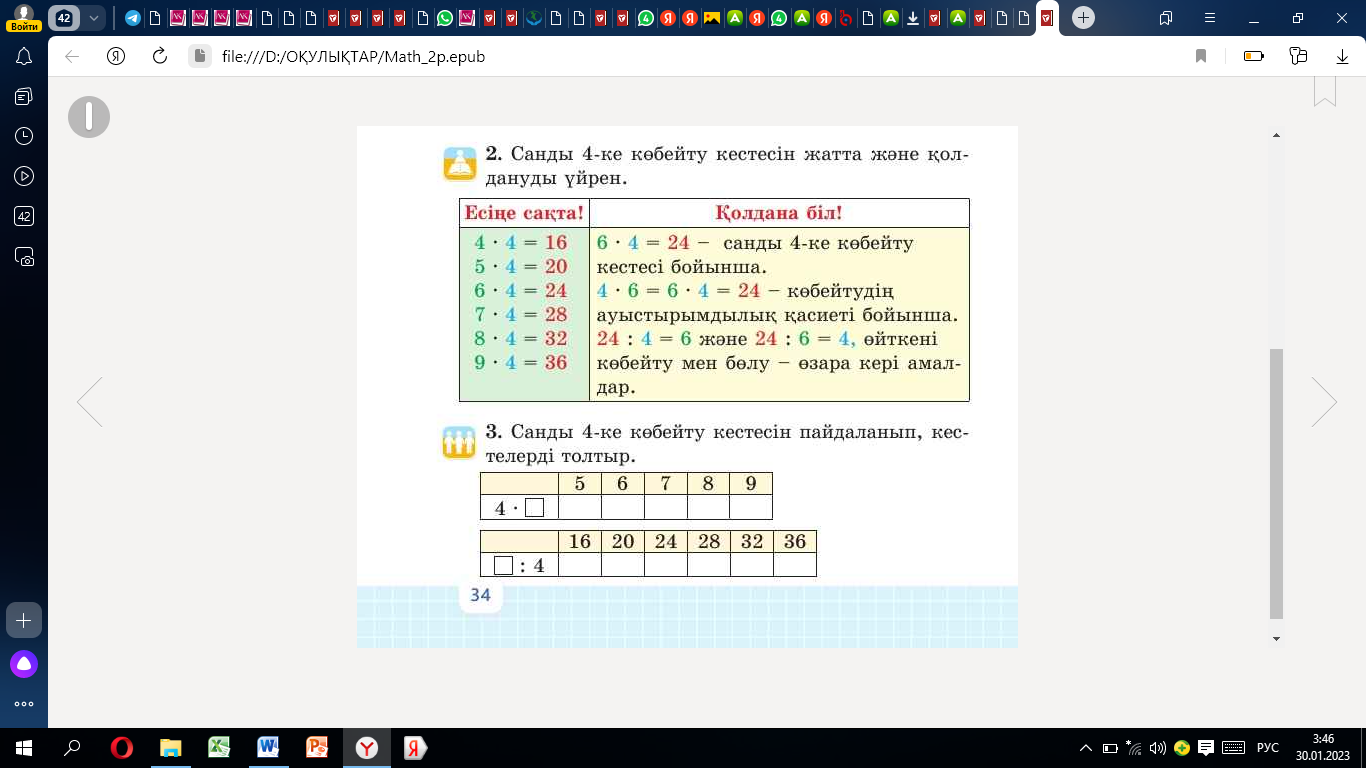Image resolution: width=1366 pixels, height=768 pixels.
Task: Open the notes icon in sidebar
Action: [24, 96]
